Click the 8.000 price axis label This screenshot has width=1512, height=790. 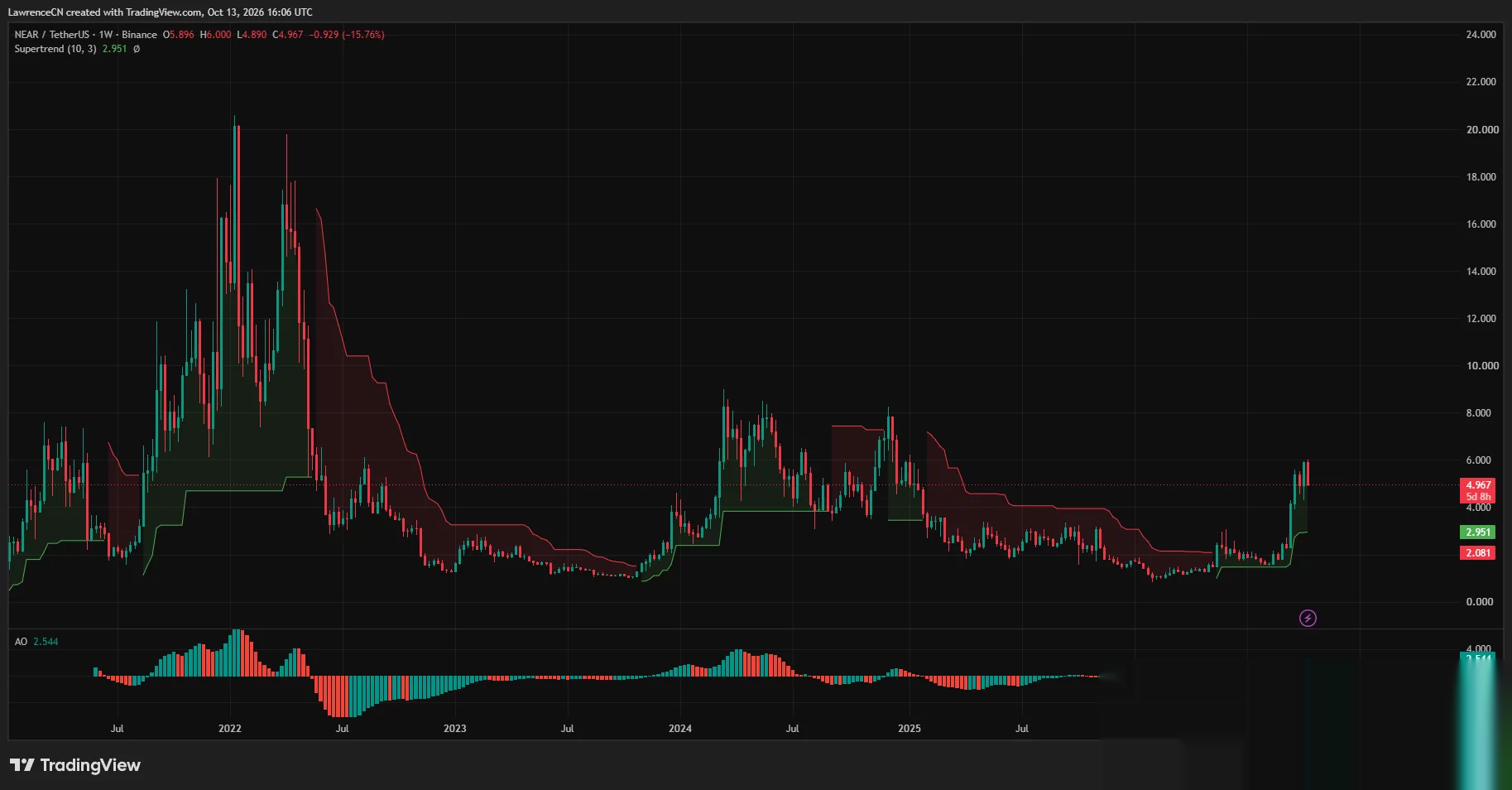[x=1478, y=413]
